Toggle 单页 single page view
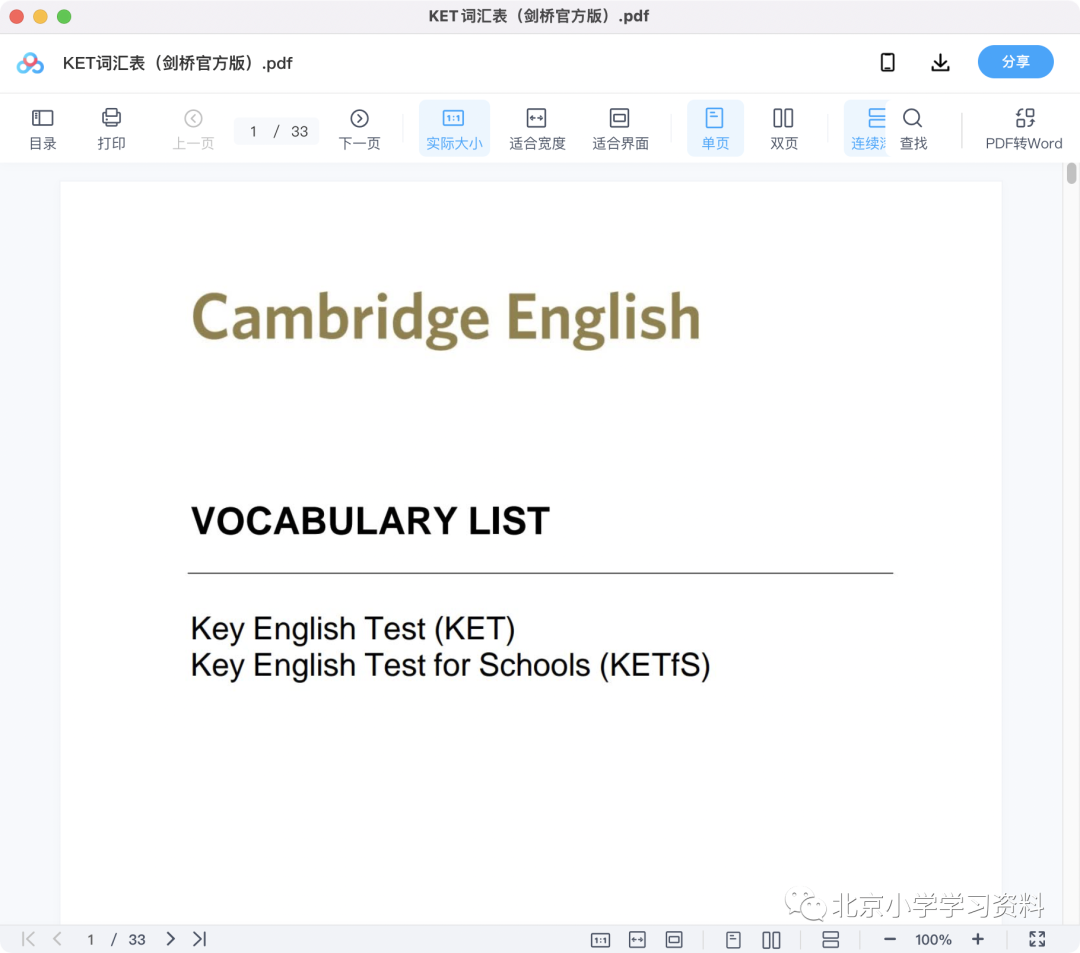The height and width of the screenshot is (953, 1080). pos(715,128)
